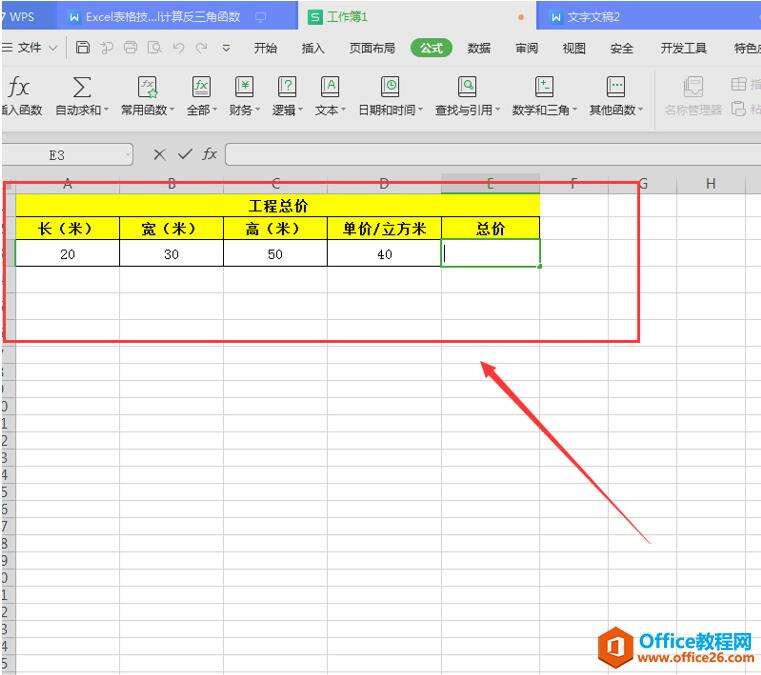Switch to the 视图 View ribbon tab

pyautogui.click(x=574, y=48)
